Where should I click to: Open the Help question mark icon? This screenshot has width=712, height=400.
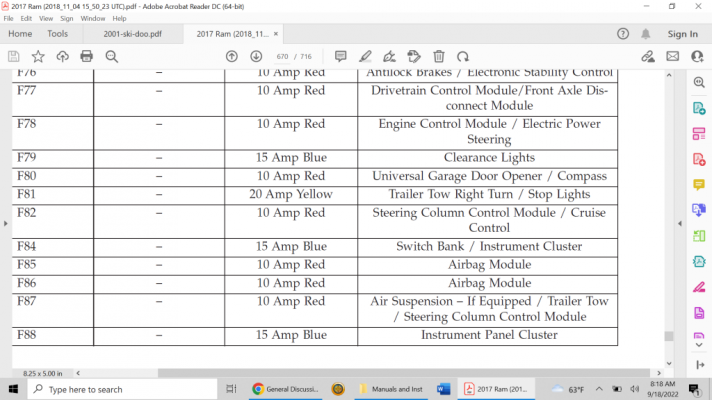(623, 34)
